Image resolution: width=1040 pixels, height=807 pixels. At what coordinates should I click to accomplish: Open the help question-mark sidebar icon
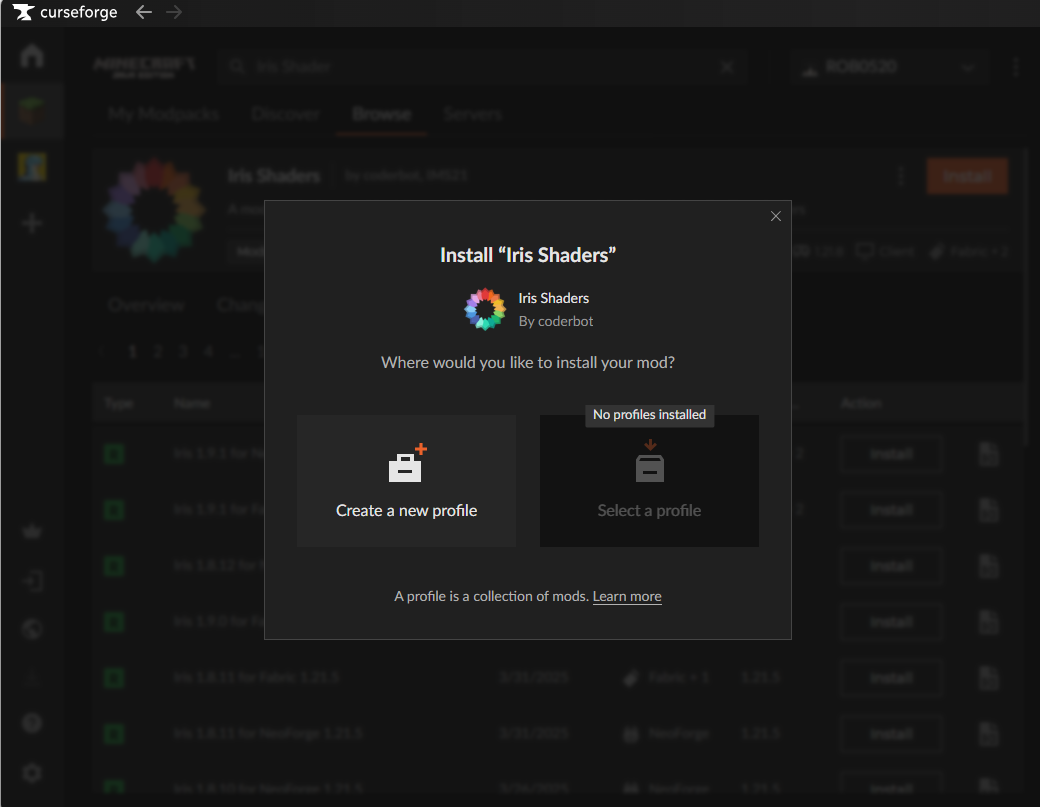[x=32, y=722]
